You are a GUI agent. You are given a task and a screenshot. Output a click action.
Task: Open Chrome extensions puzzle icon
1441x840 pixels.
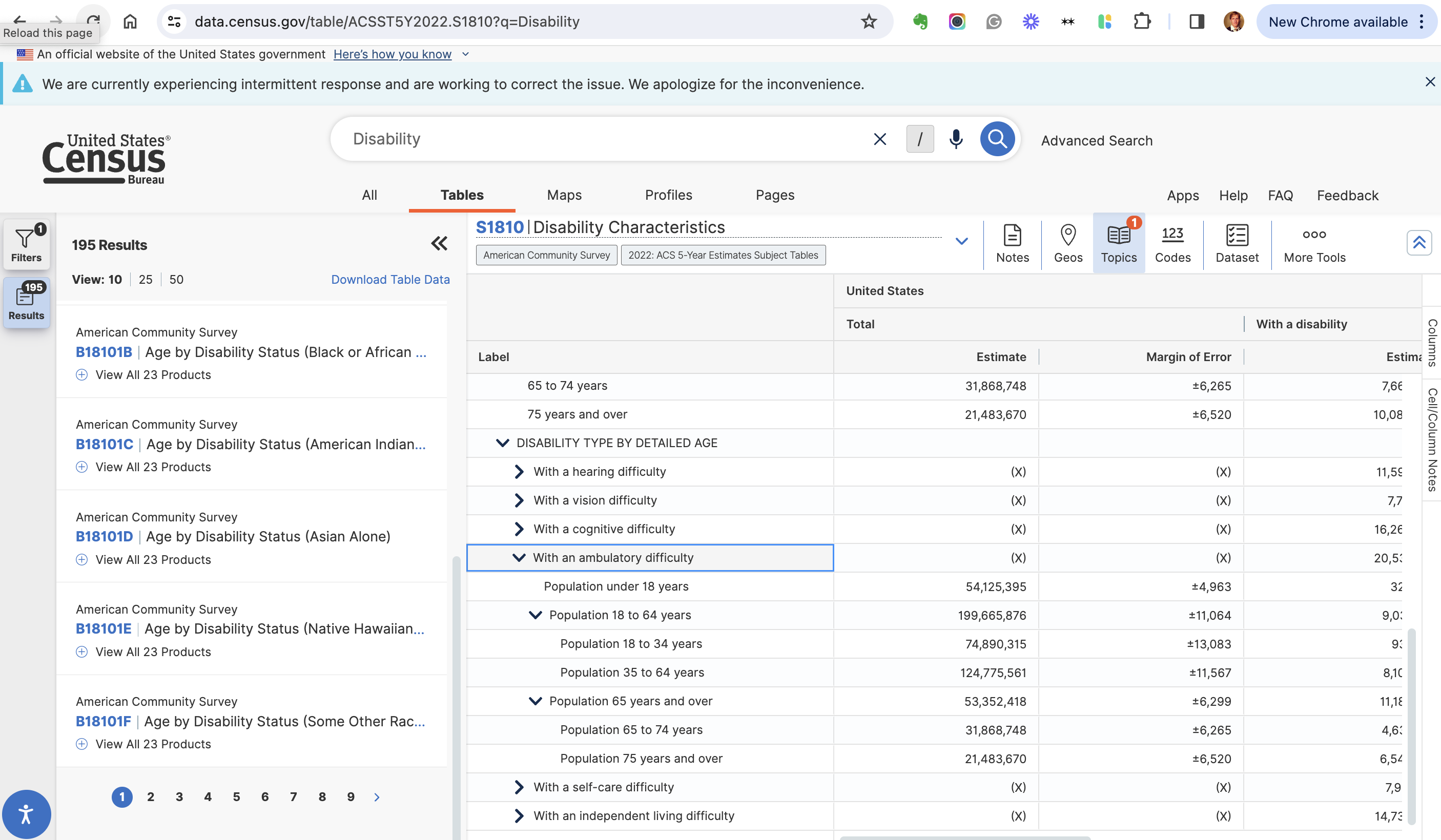point(1141,22)
